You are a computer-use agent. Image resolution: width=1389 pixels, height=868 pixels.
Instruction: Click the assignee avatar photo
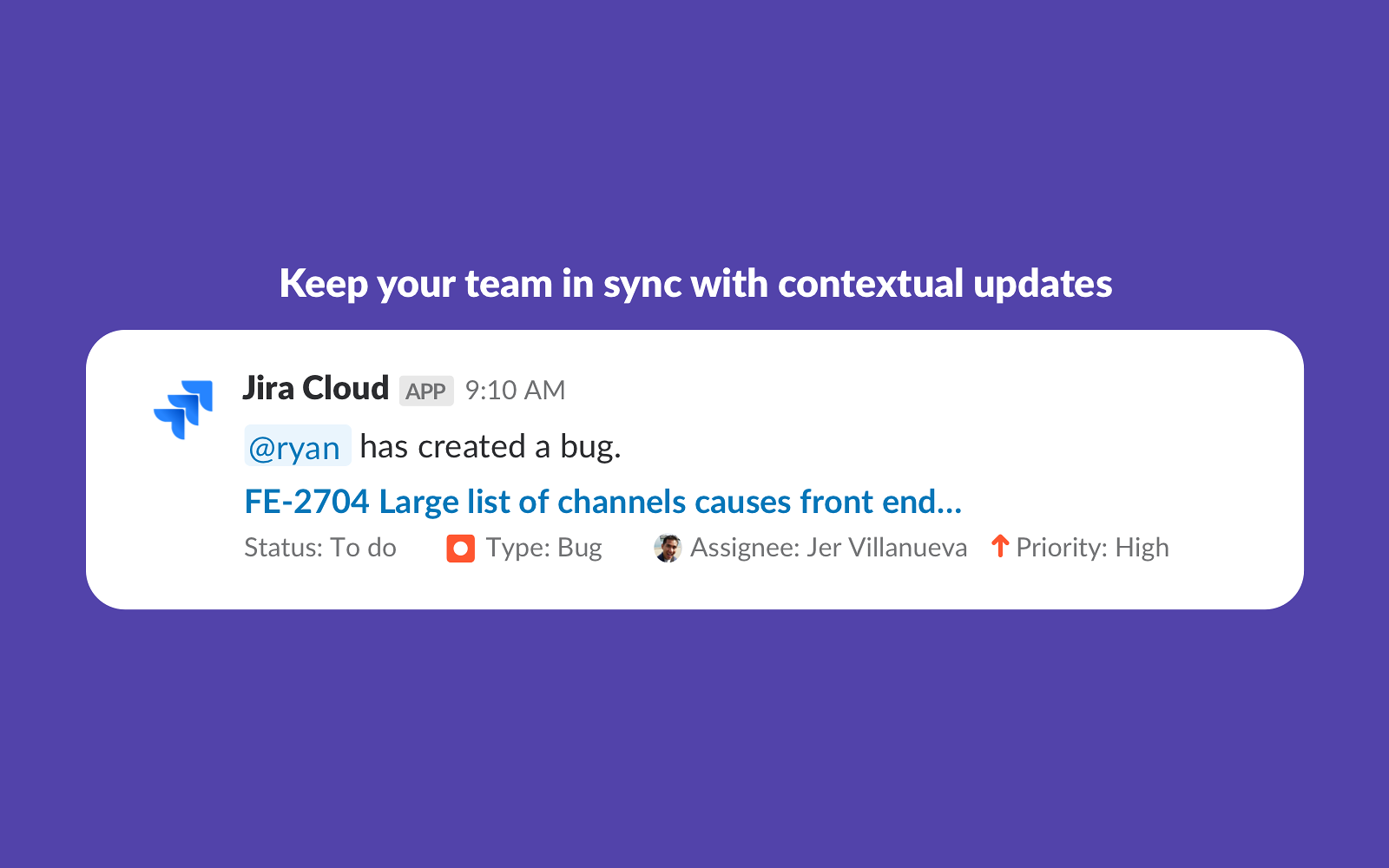coord(668,549)
